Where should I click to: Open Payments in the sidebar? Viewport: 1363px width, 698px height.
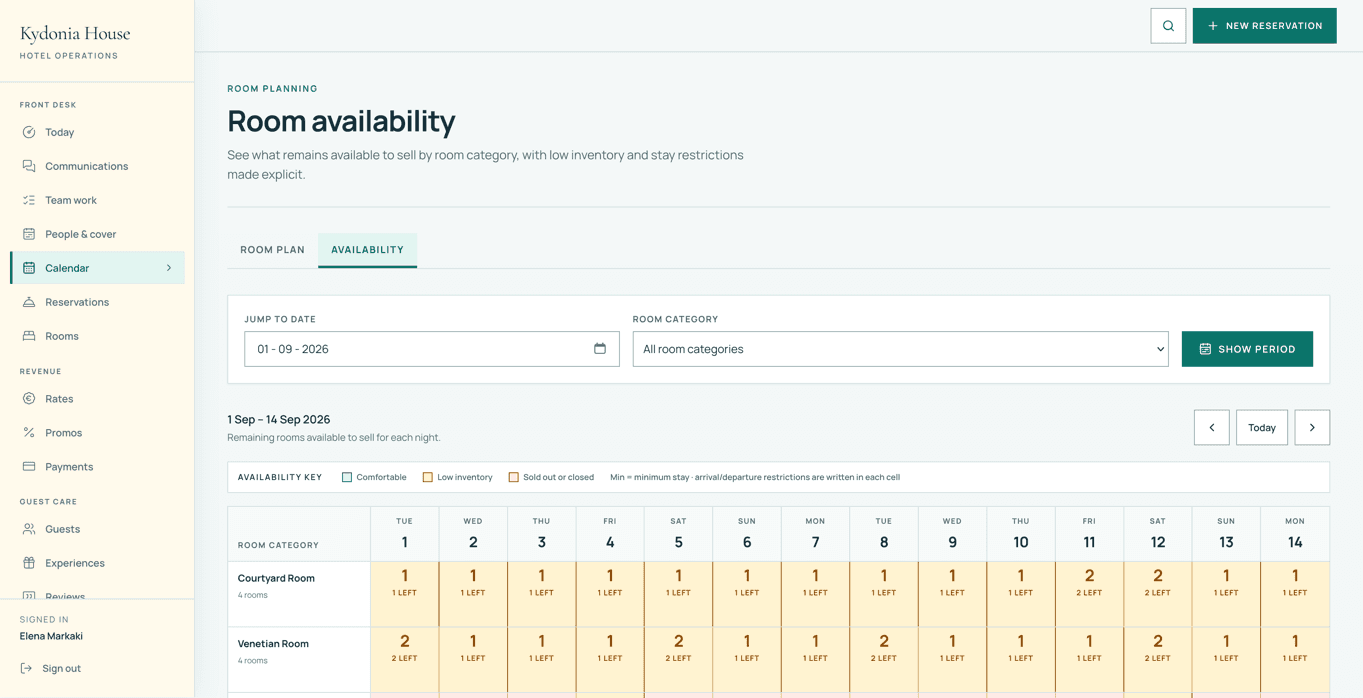[98, 467]
